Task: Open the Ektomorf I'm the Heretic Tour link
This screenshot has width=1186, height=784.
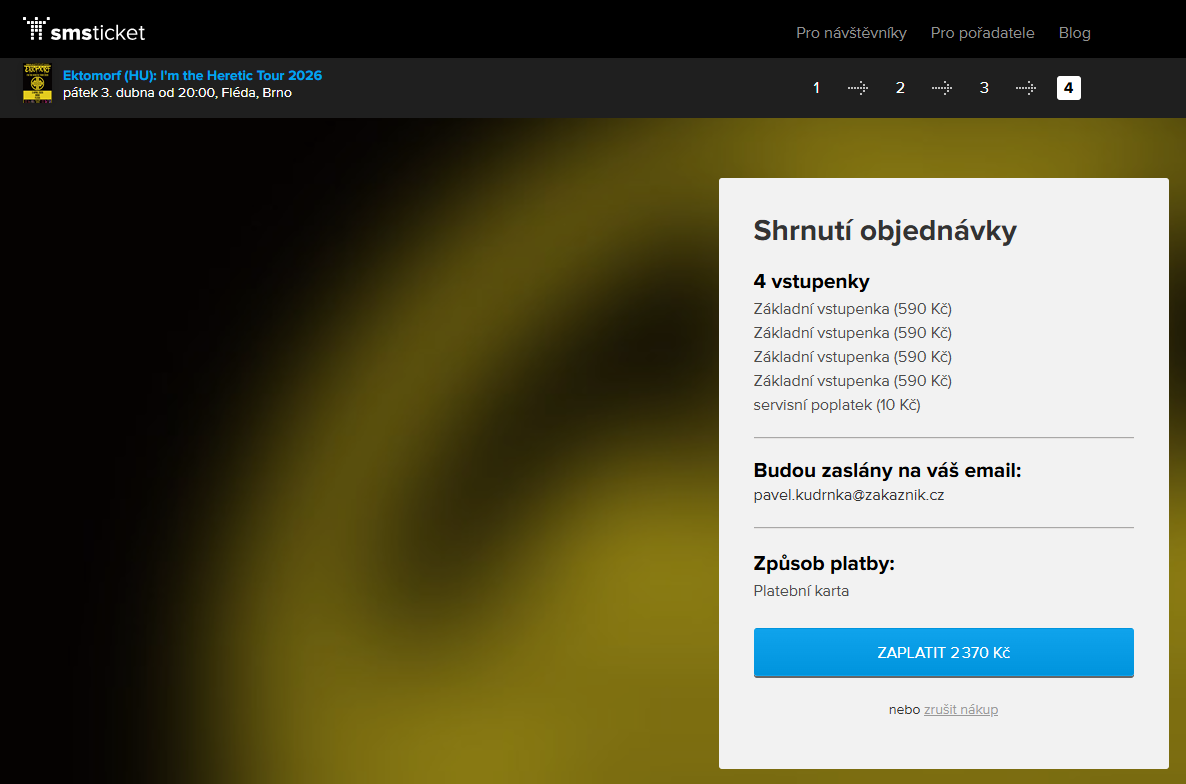Action: pyautogui.click(x=192, y=75)
